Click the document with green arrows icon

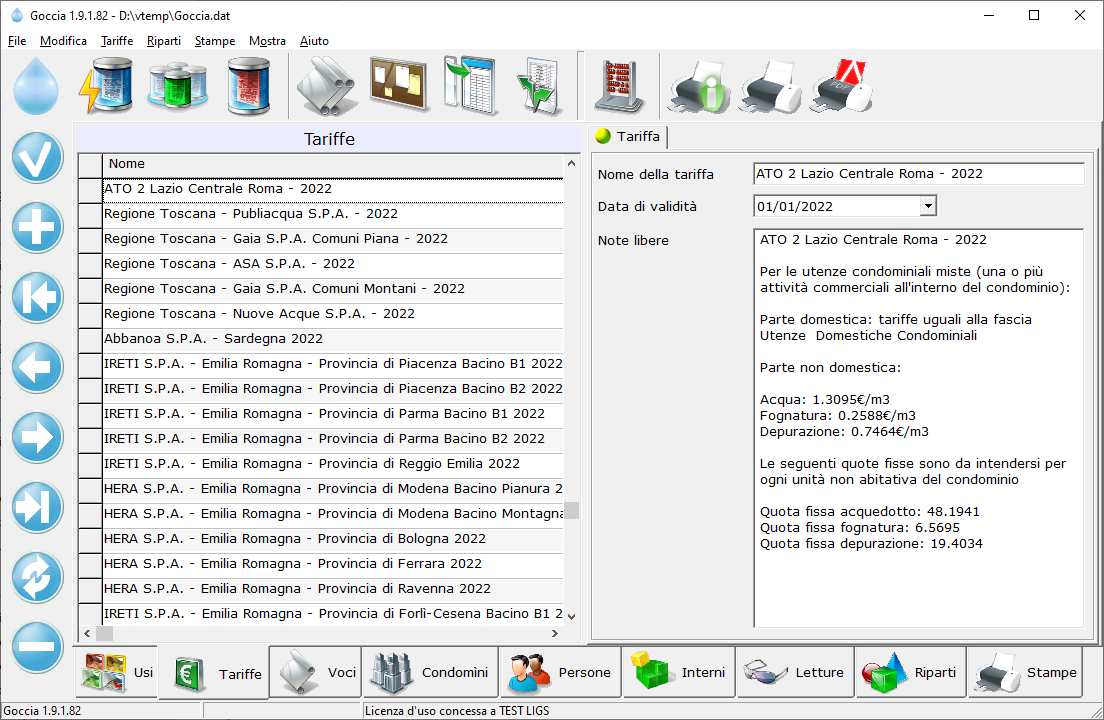tap(540, 87)
